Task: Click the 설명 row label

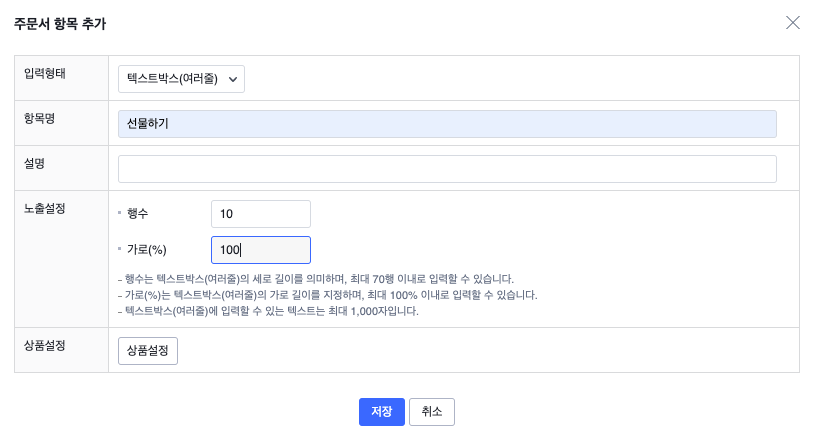Action: (x=34, y=163)
